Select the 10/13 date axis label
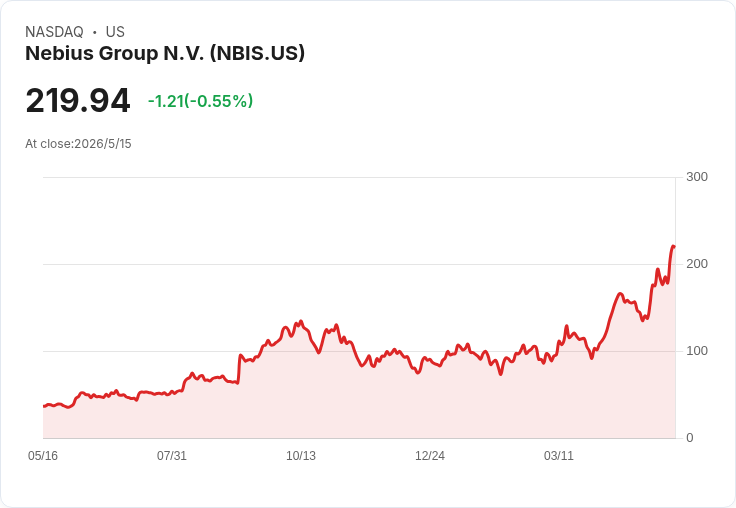736x508 pixels. tap(301, 456)
